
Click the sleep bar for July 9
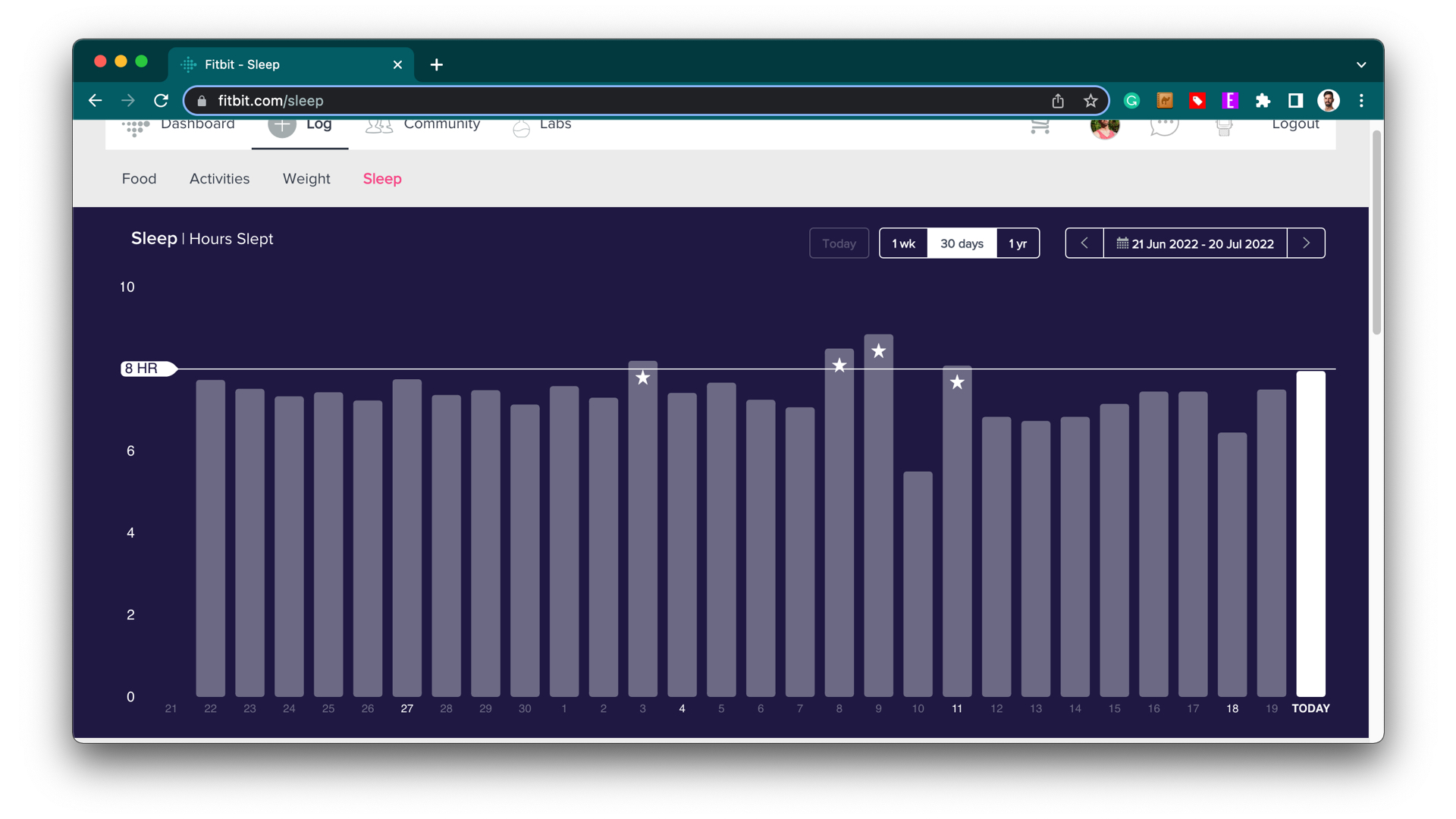pyautogui.click(x=878, y=516)
